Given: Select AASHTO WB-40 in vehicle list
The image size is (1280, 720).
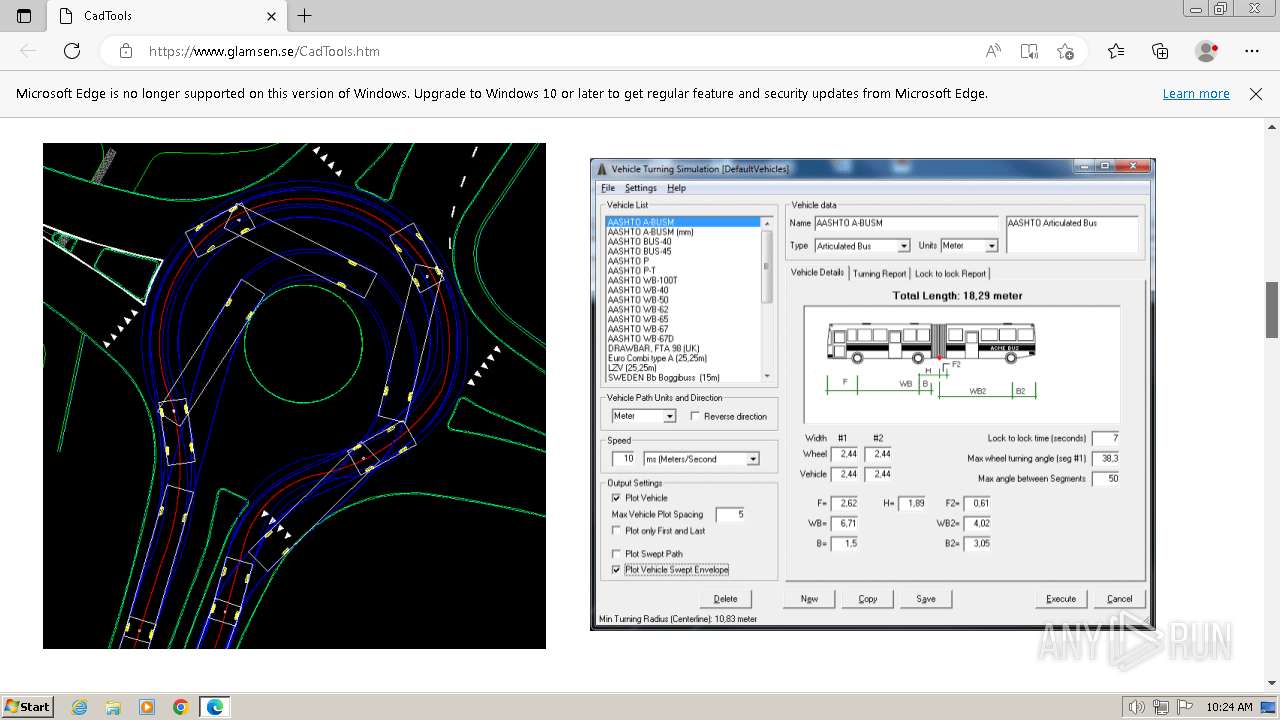Looking at the screenshot, I should tap(638, 290).
